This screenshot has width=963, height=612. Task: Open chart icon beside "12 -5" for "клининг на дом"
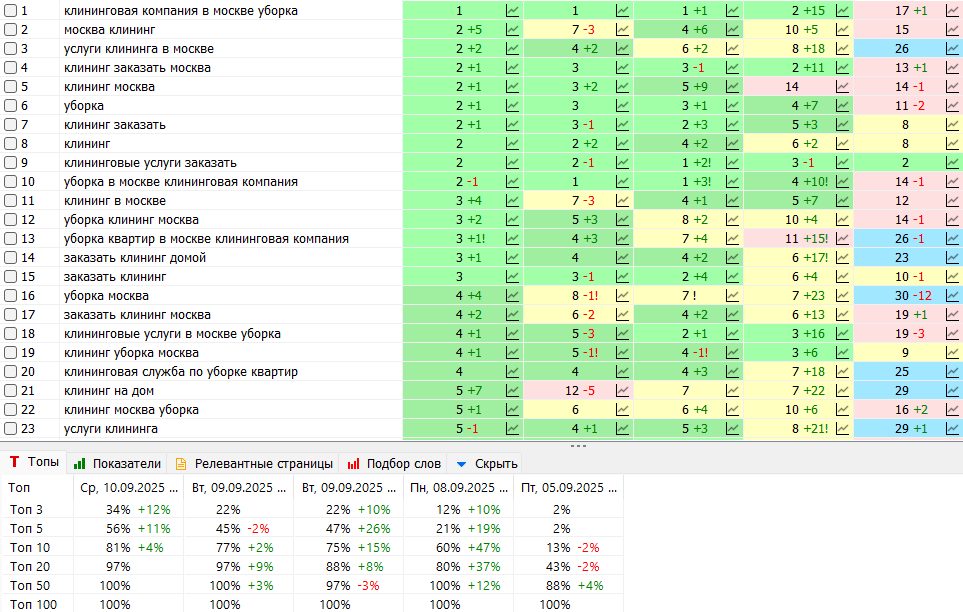pyautogui.click(x=623, y=391)
